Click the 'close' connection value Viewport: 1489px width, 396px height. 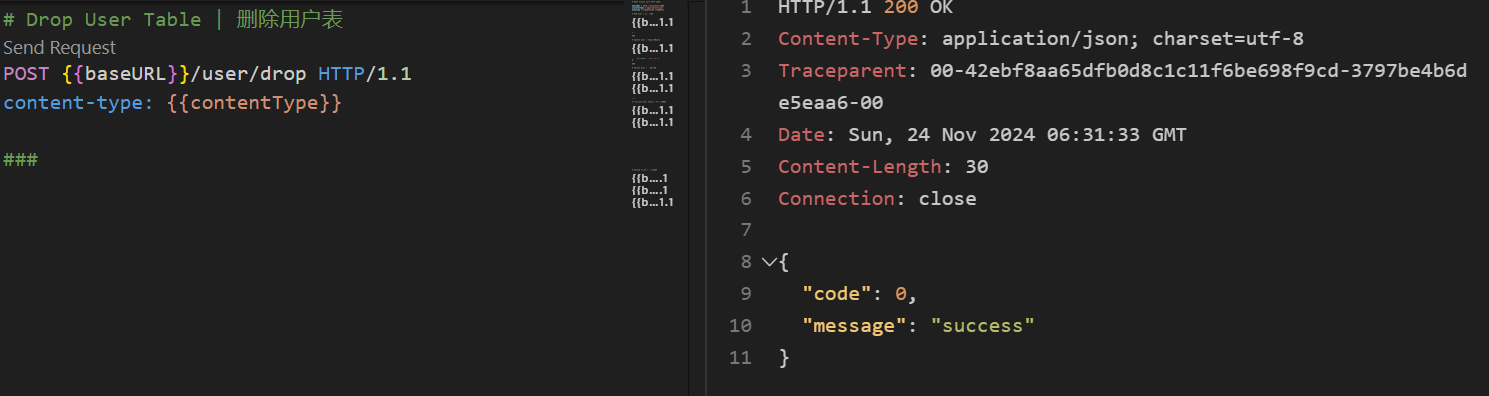(947, 198)
